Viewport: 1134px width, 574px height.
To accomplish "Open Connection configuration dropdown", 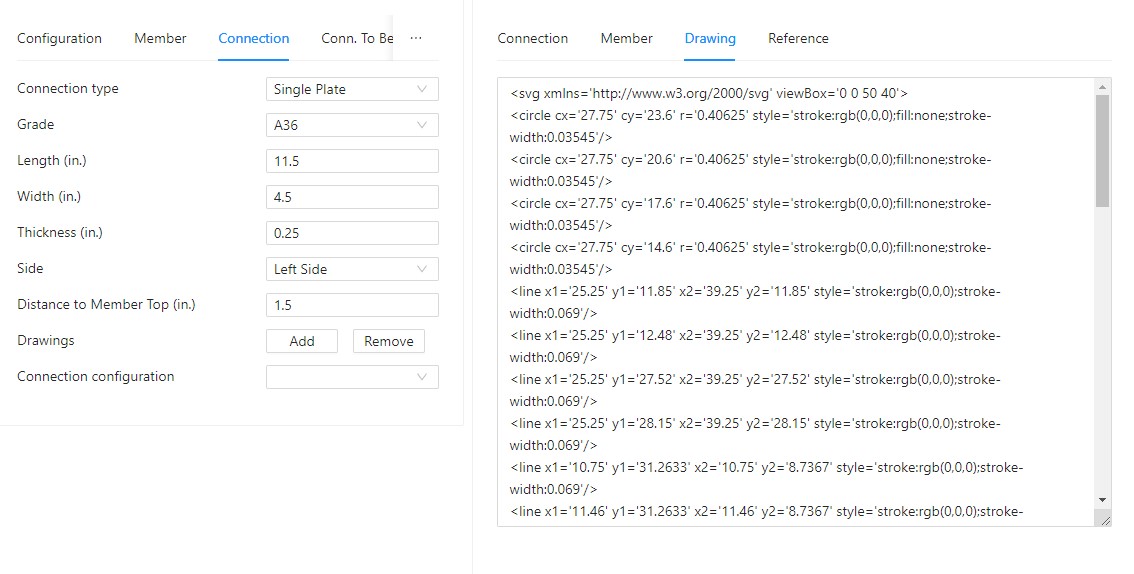I will [x=352, y=377].
